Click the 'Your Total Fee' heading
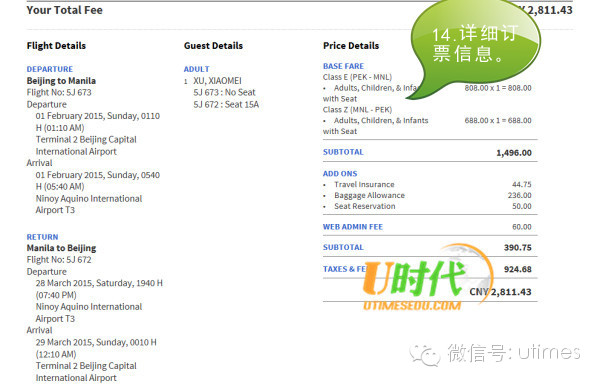This screenshot has width=600, height=384. click(65, 10)
